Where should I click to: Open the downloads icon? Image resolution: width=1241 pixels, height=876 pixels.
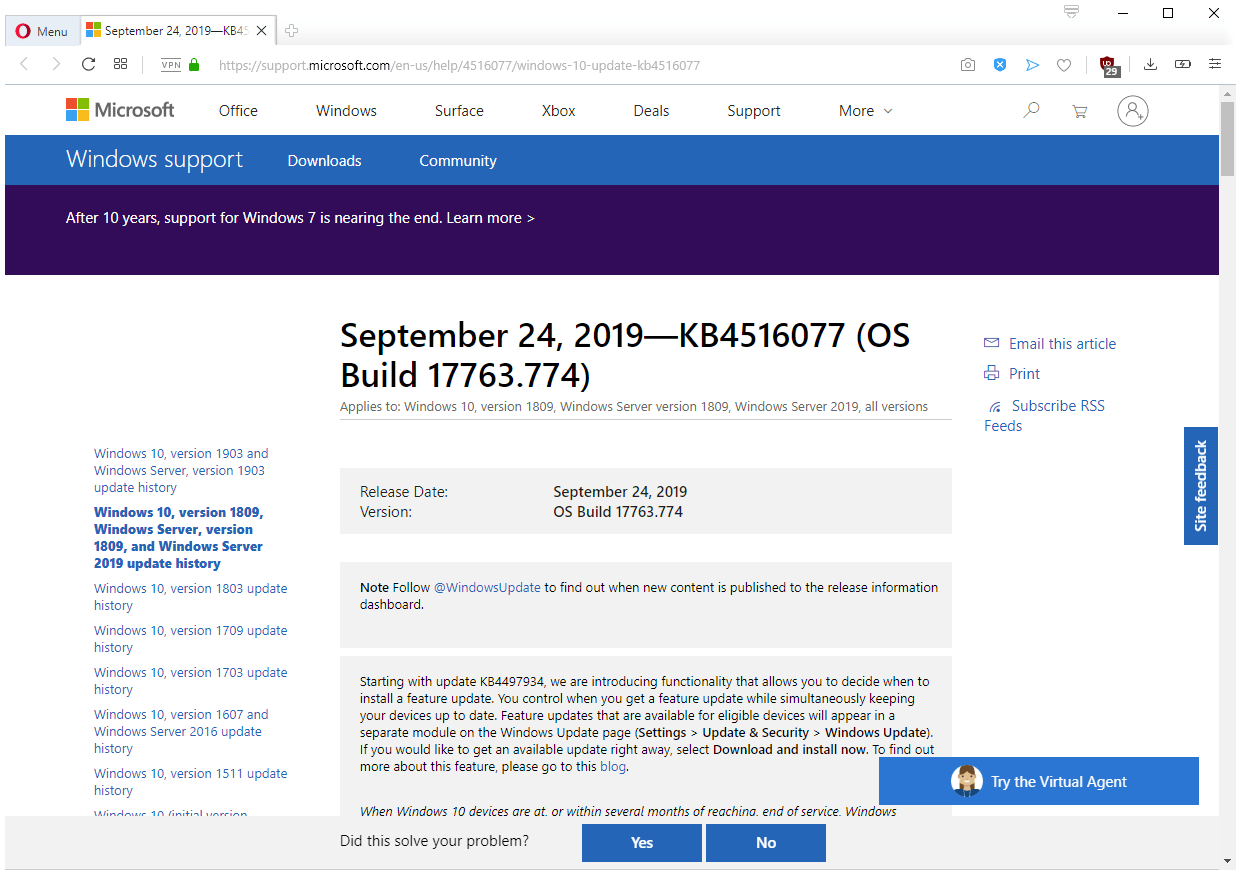click(1150, 65)
